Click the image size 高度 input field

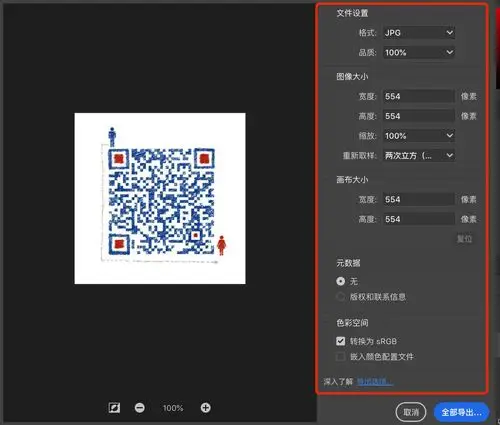click(419, 116)
